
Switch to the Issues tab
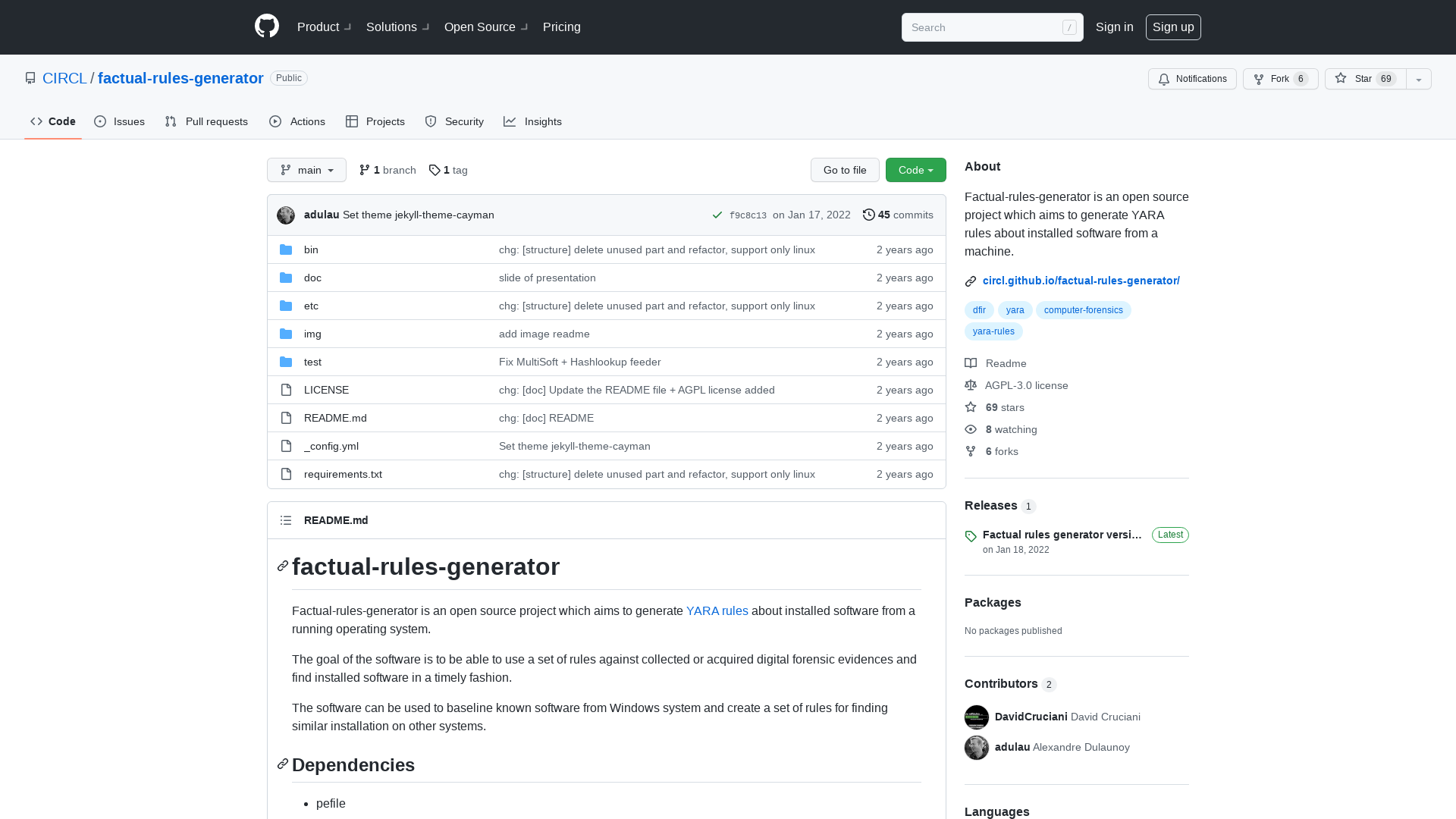(120, 121)
